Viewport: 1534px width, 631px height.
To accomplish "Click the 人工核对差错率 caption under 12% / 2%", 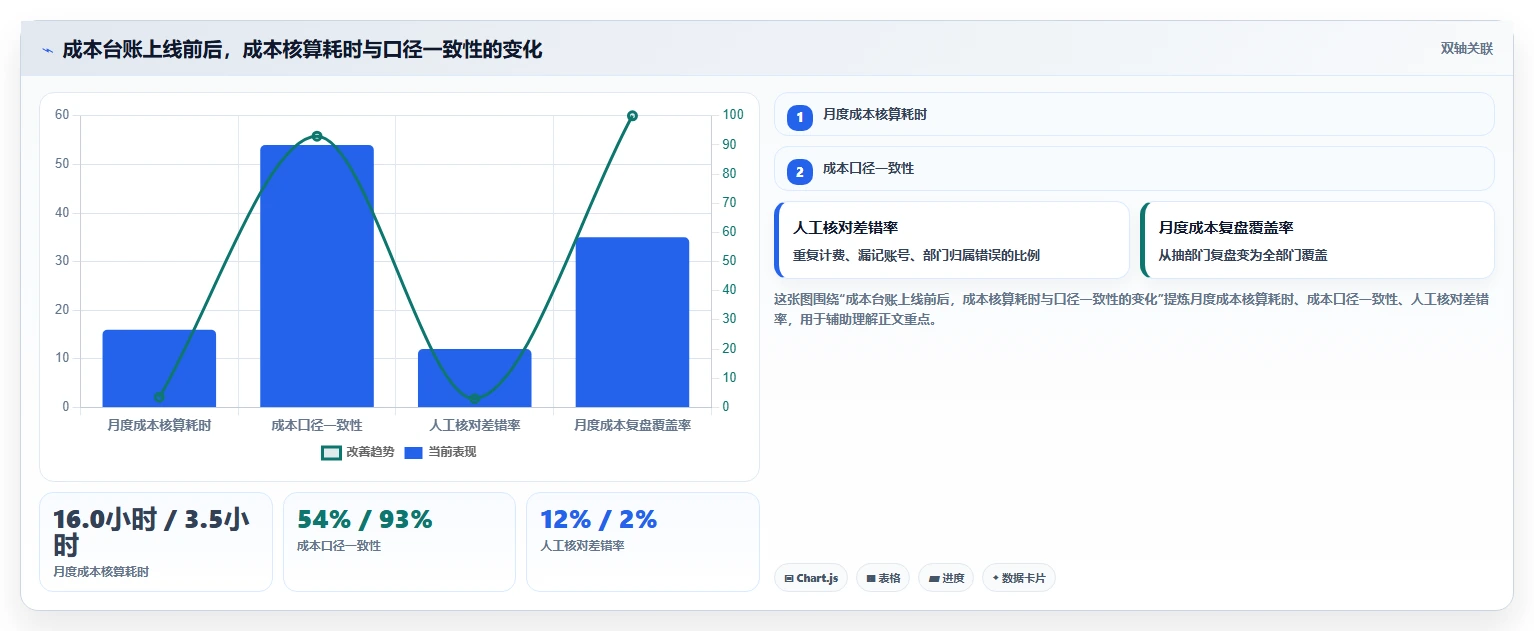I will click(x=582, y=546).
